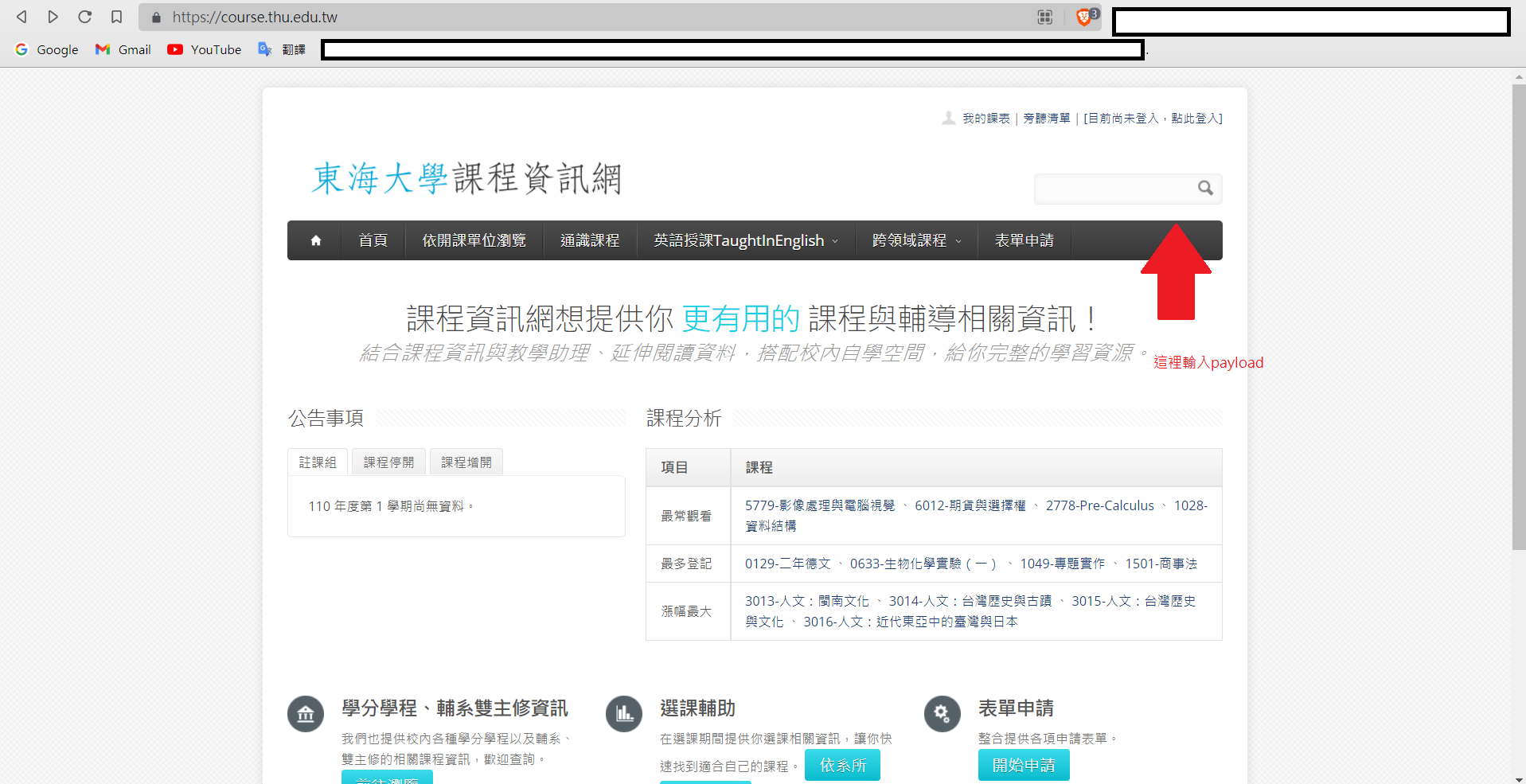Click the 課程 column header
Image resolution: width=1526 pixels, height=784 pixels.
tap(759, 467)
